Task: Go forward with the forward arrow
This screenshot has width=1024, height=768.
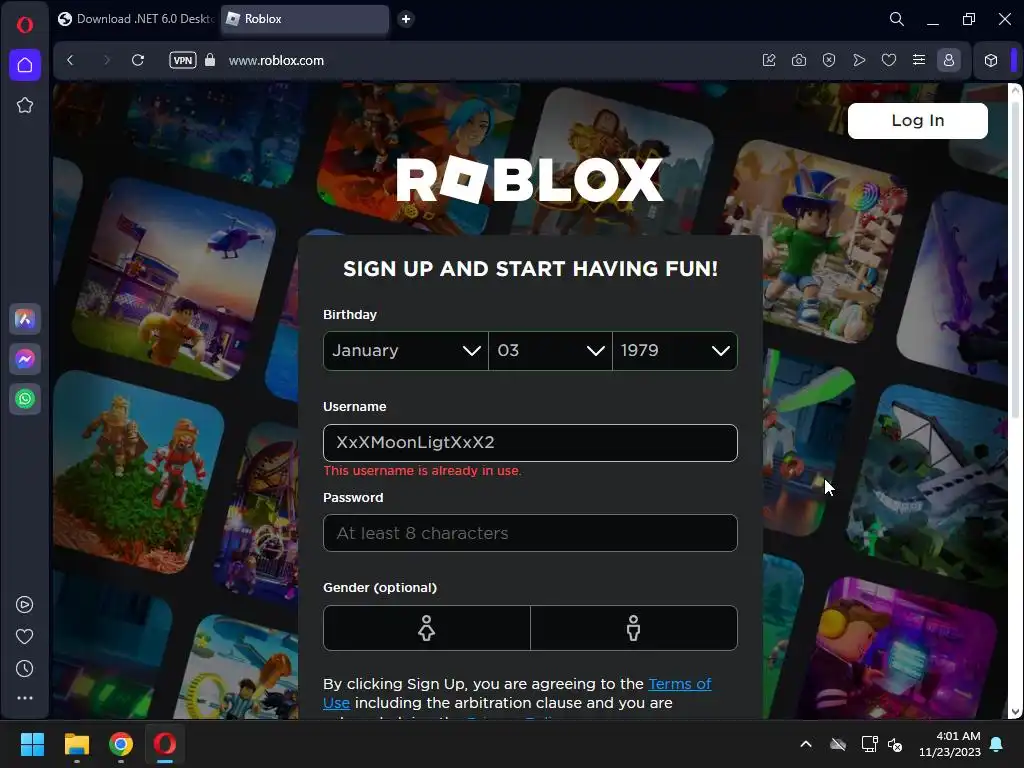Action: click(x=106, y=60)
